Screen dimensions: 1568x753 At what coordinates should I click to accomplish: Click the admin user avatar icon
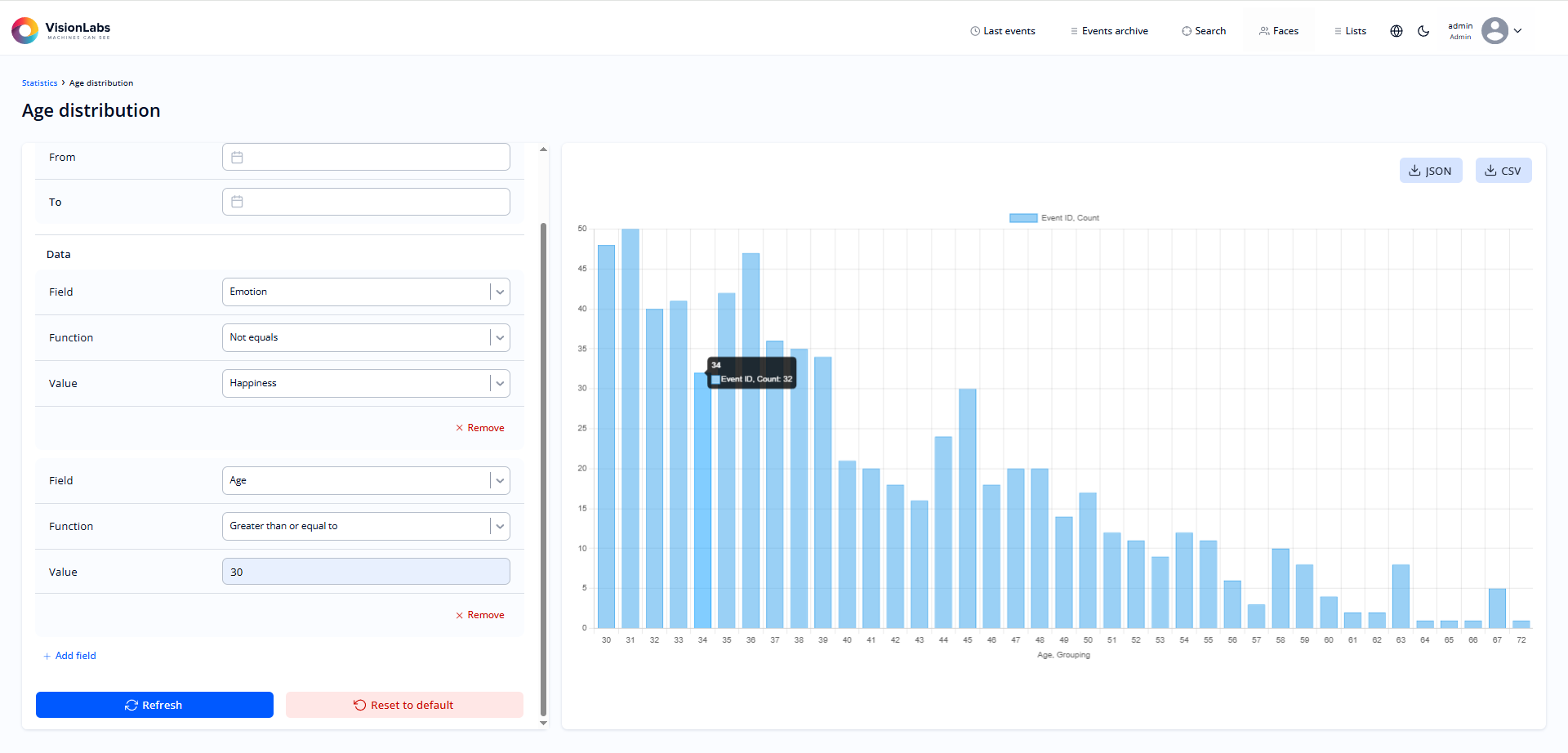(1494, 31)
